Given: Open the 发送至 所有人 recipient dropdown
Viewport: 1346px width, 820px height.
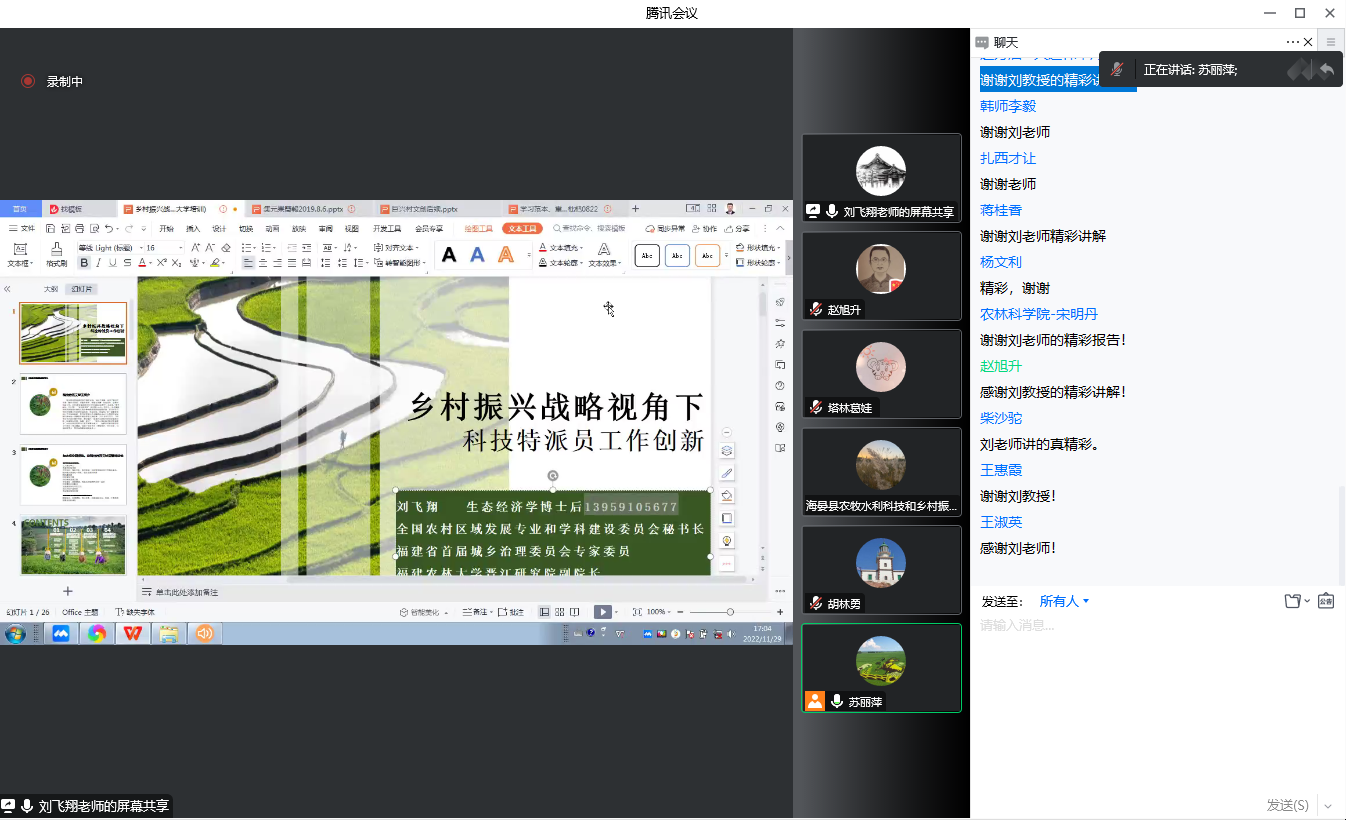Looking at the screenshot, I should pos(1064,601).
